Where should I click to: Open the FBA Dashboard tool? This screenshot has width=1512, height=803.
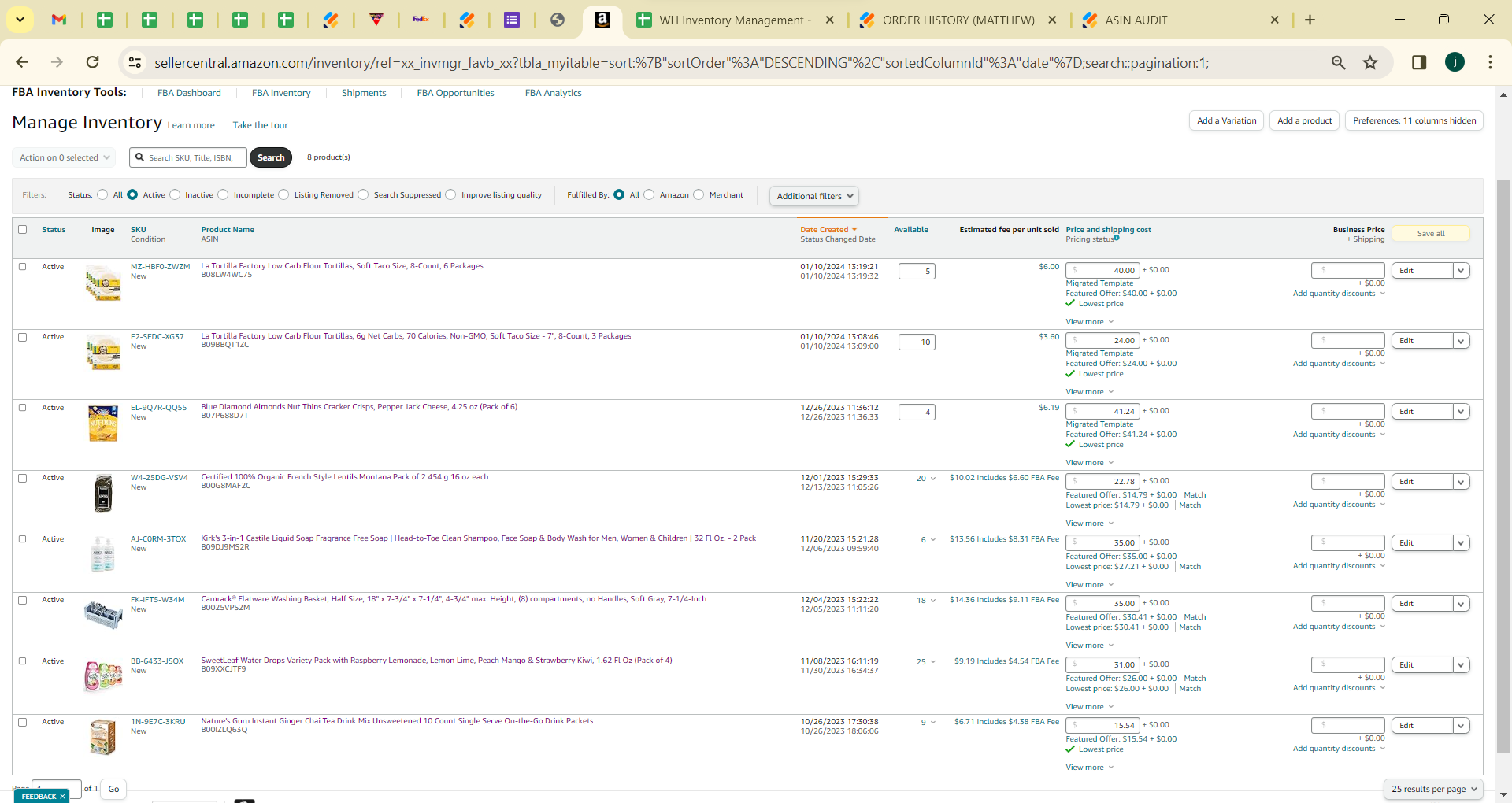click(x=189, y=93)
